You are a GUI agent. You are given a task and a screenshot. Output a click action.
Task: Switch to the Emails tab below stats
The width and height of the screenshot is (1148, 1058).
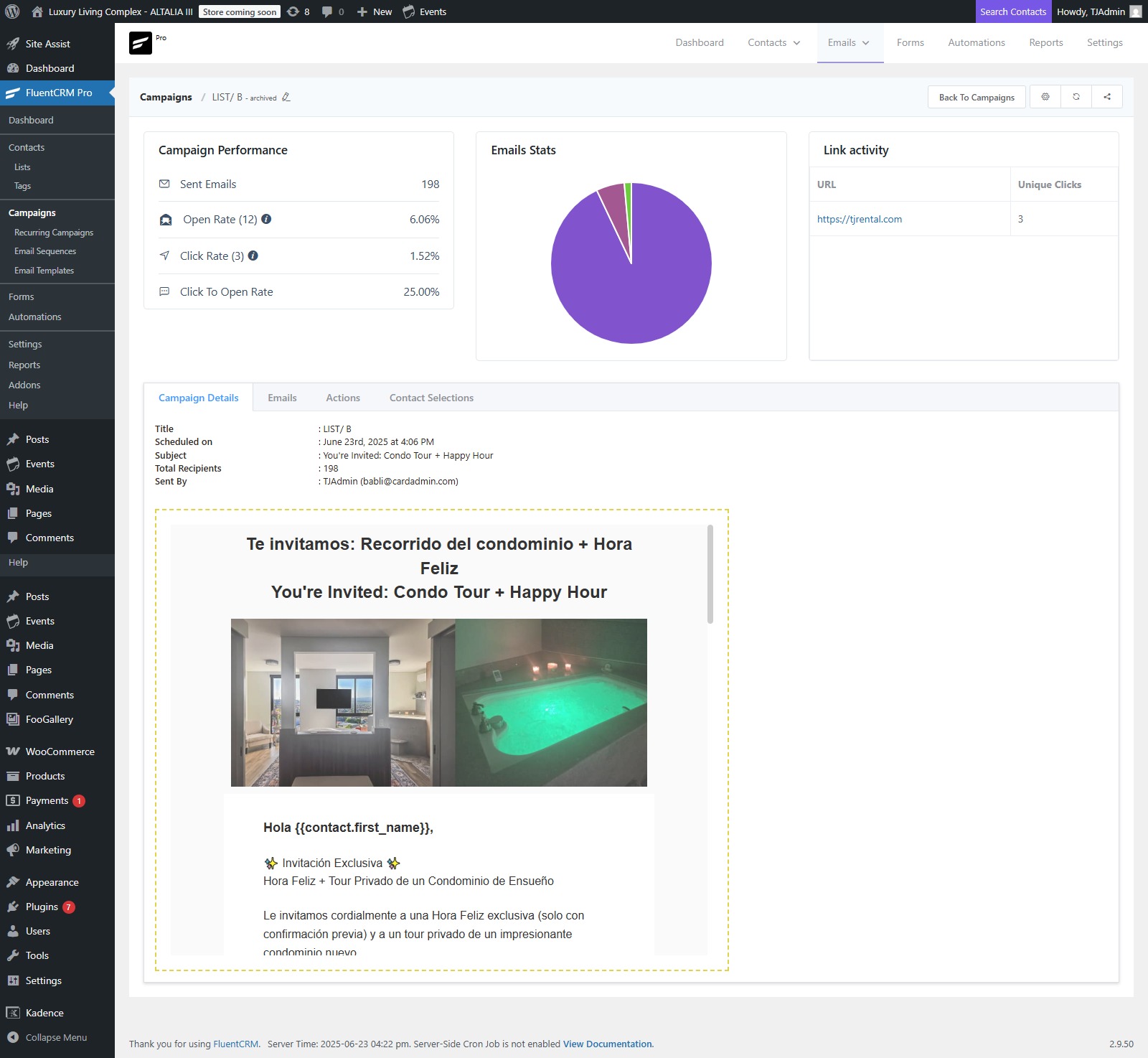[x=282, y=398]
